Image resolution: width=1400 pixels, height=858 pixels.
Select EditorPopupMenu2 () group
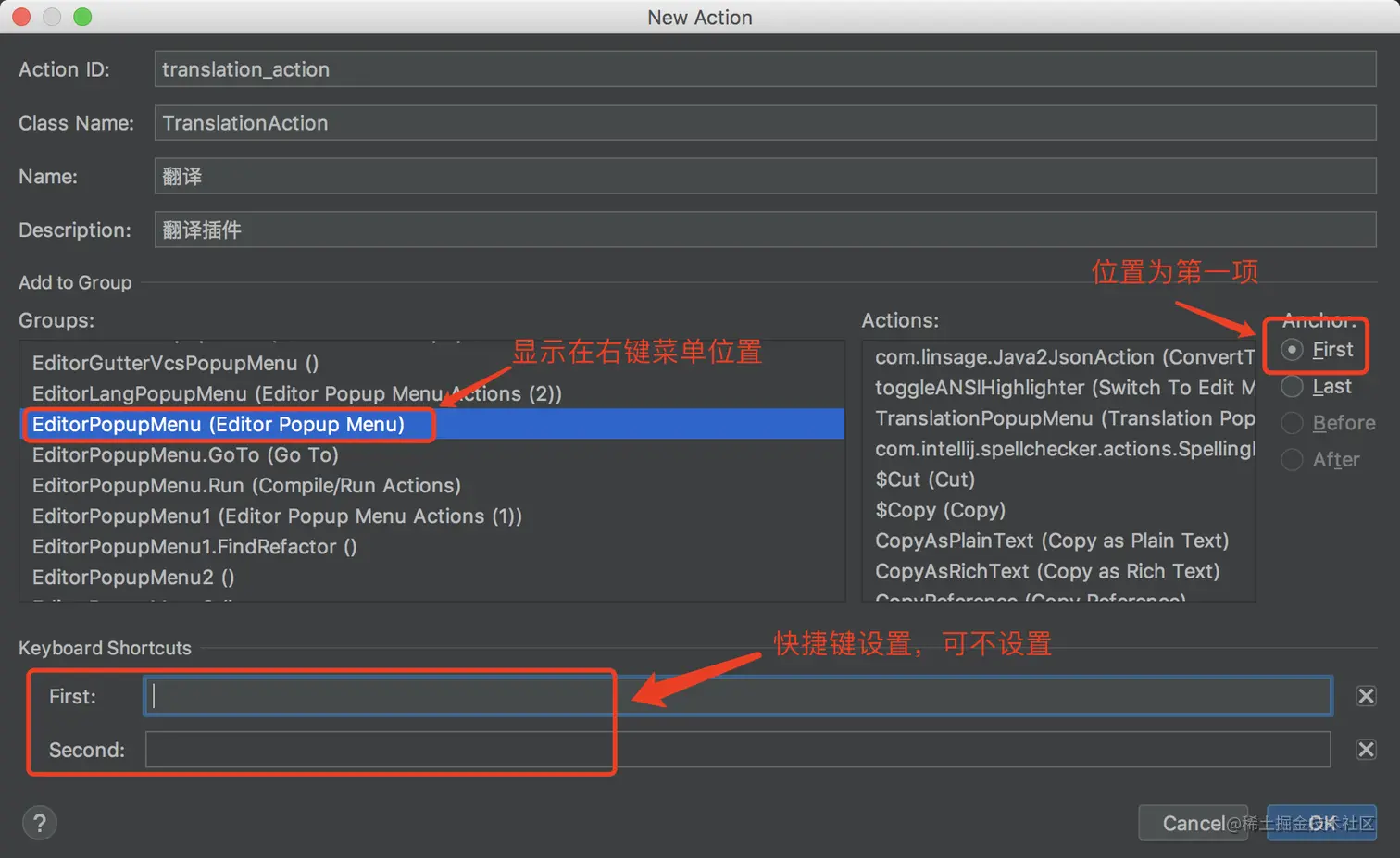pos(432,577)
